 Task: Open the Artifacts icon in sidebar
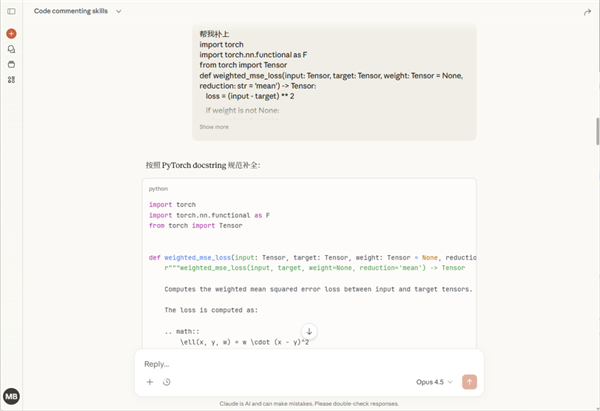(x=11, y=79)
